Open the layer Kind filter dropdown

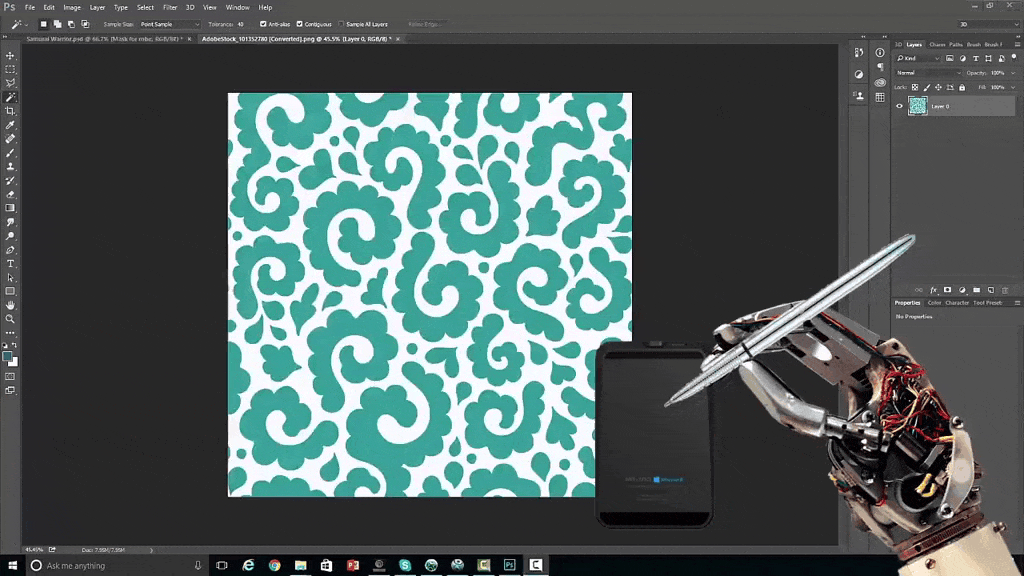(917, 59)
